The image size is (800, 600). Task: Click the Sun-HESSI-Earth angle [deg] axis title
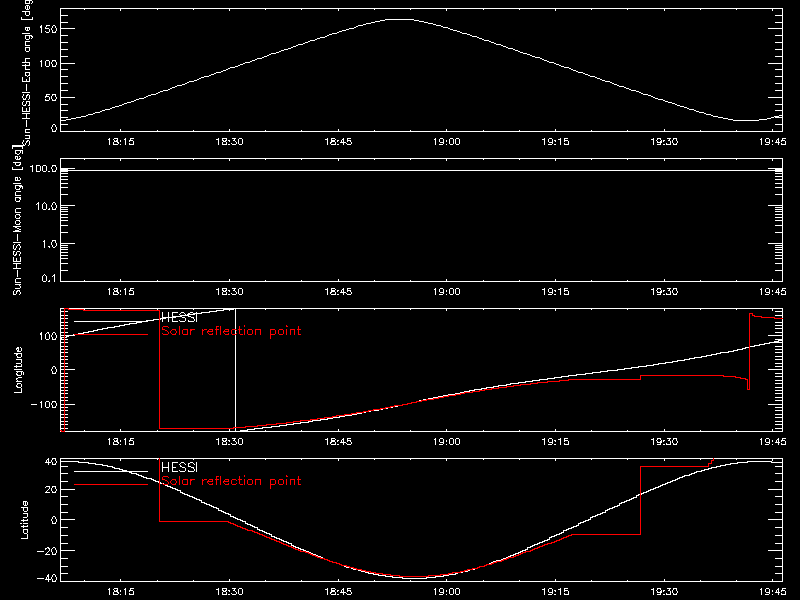(x=27, y=72)
